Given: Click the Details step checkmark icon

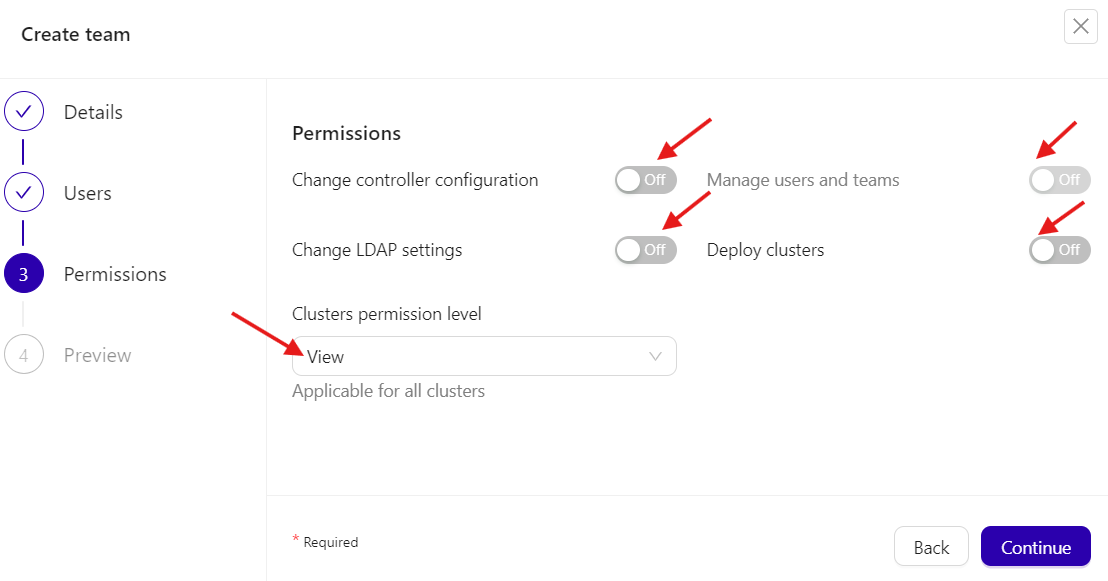Looking at the screenshot, I should point(24,111).
